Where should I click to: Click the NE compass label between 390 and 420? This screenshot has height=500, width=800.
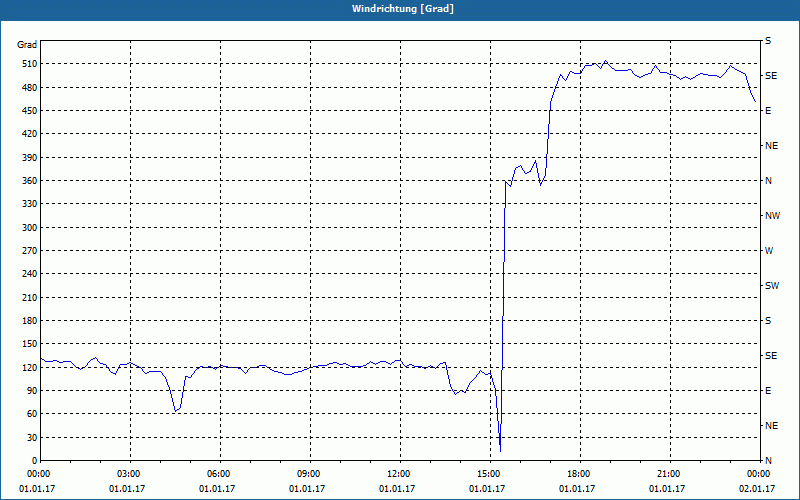771,146
